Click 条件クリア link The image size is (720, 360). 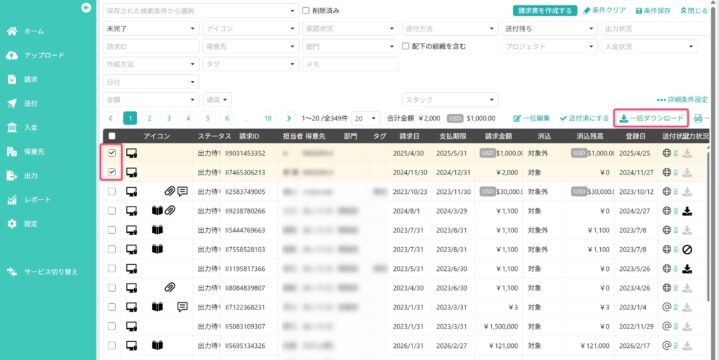[604, 11]
